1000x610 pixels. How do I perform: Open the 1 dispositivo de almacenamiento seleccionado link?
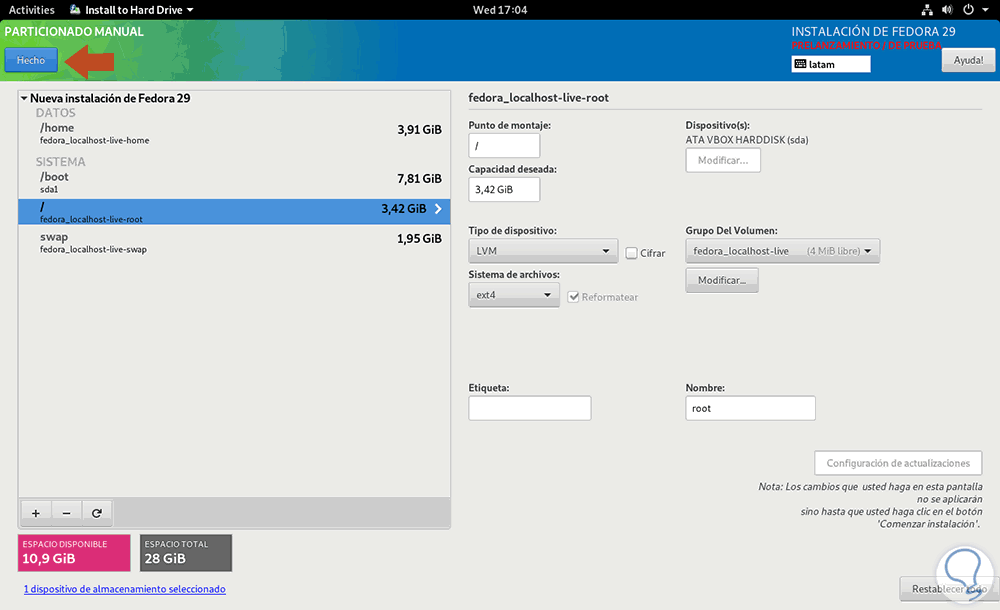click(124, 589)
